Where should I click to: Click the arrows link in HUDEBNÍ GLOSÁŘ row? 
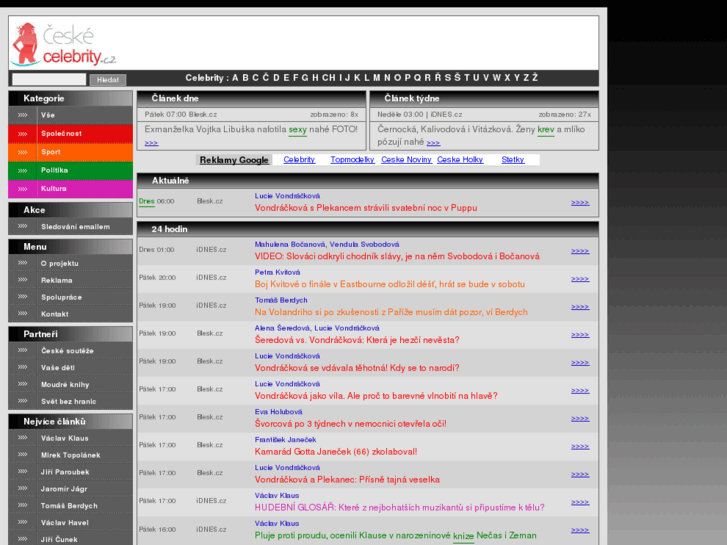[x=580, y=502]
